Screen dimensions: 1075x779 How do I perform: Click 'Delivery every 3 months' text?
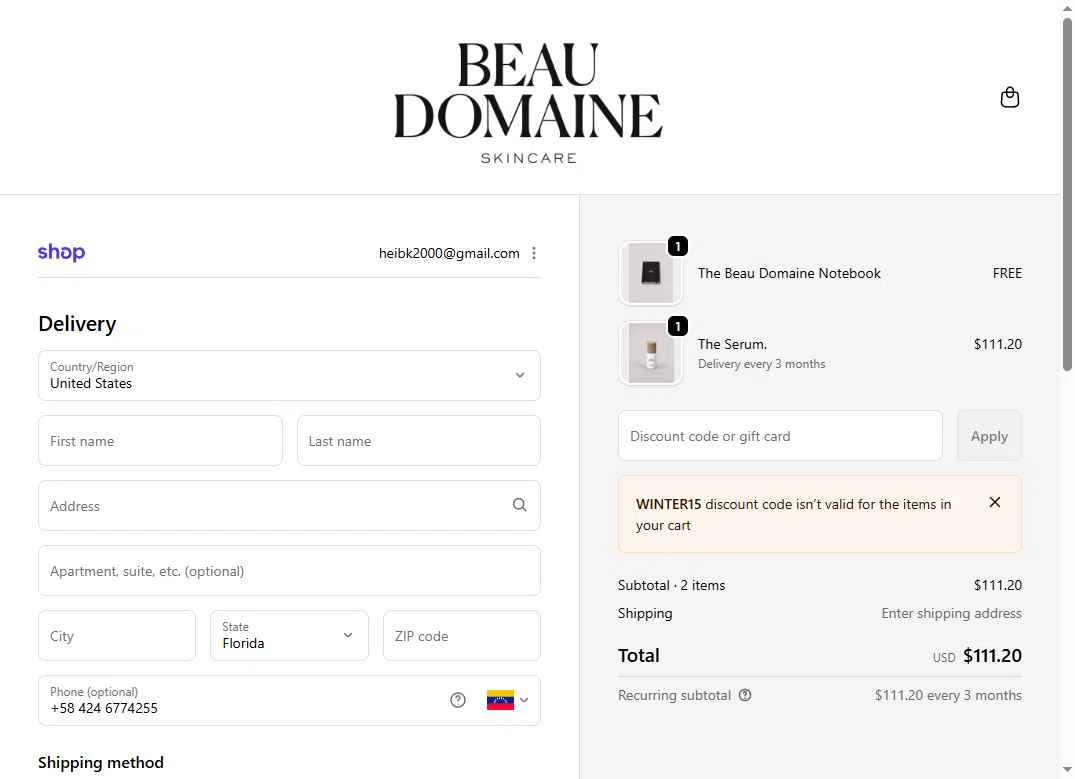point(762,364)
